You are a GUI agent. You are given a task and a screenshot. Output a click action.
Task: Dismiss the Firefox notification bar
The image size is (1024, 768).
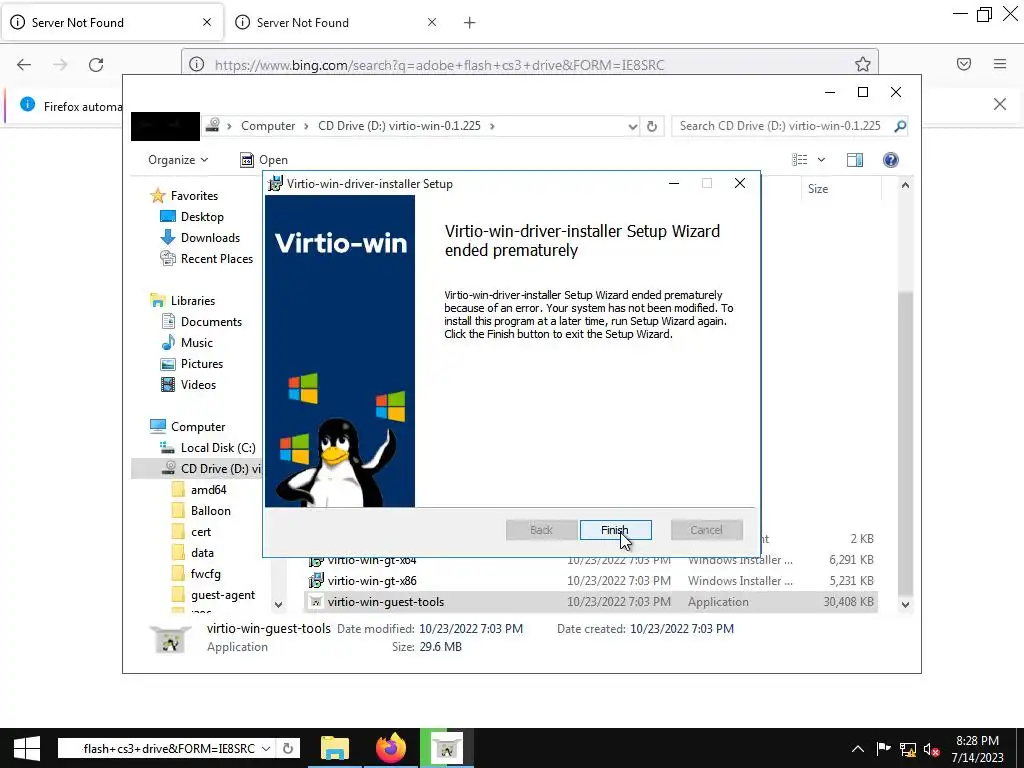point(1000,104)
